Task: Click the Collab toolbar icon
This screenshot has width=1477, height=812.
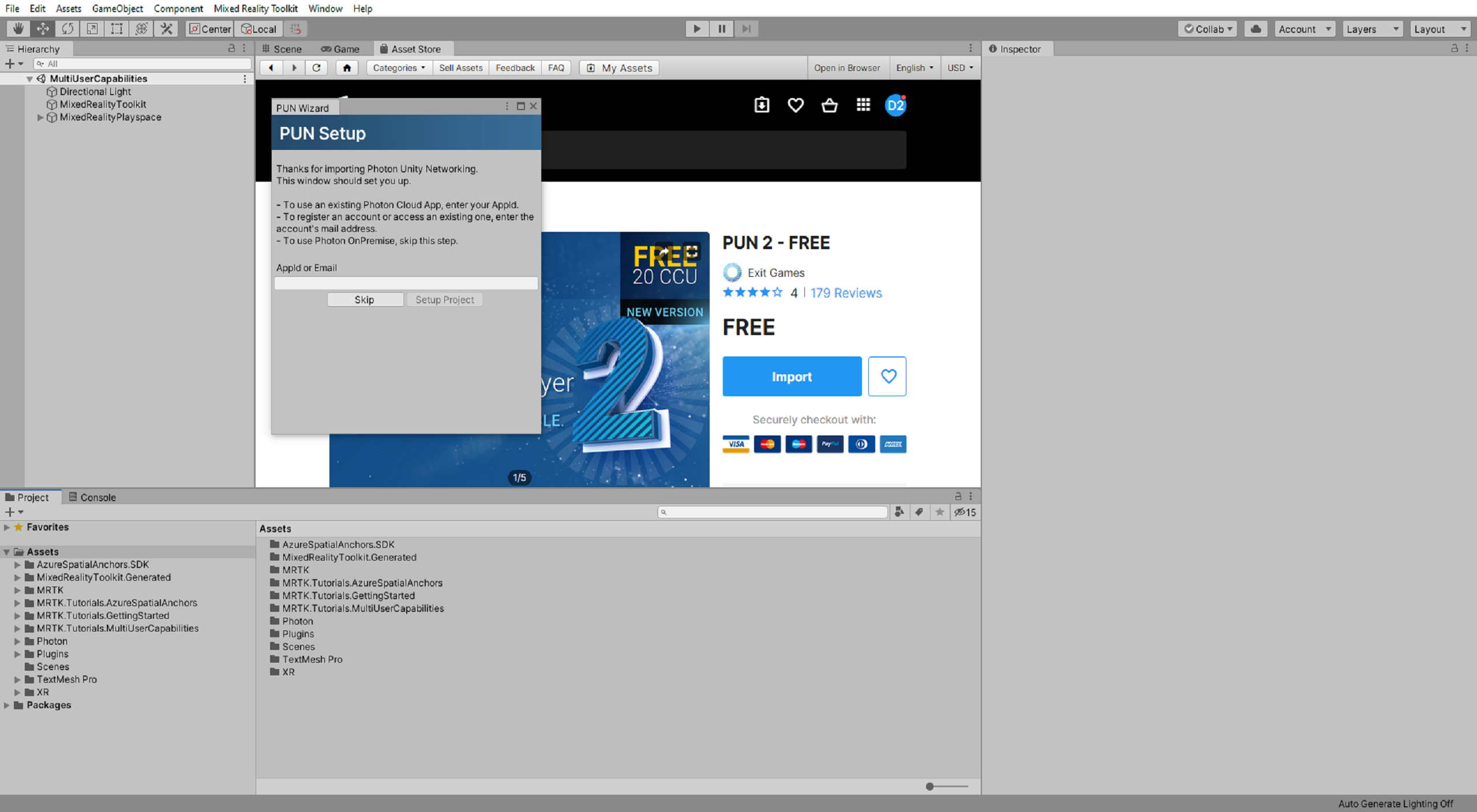Action: (x=1209, y=28)
